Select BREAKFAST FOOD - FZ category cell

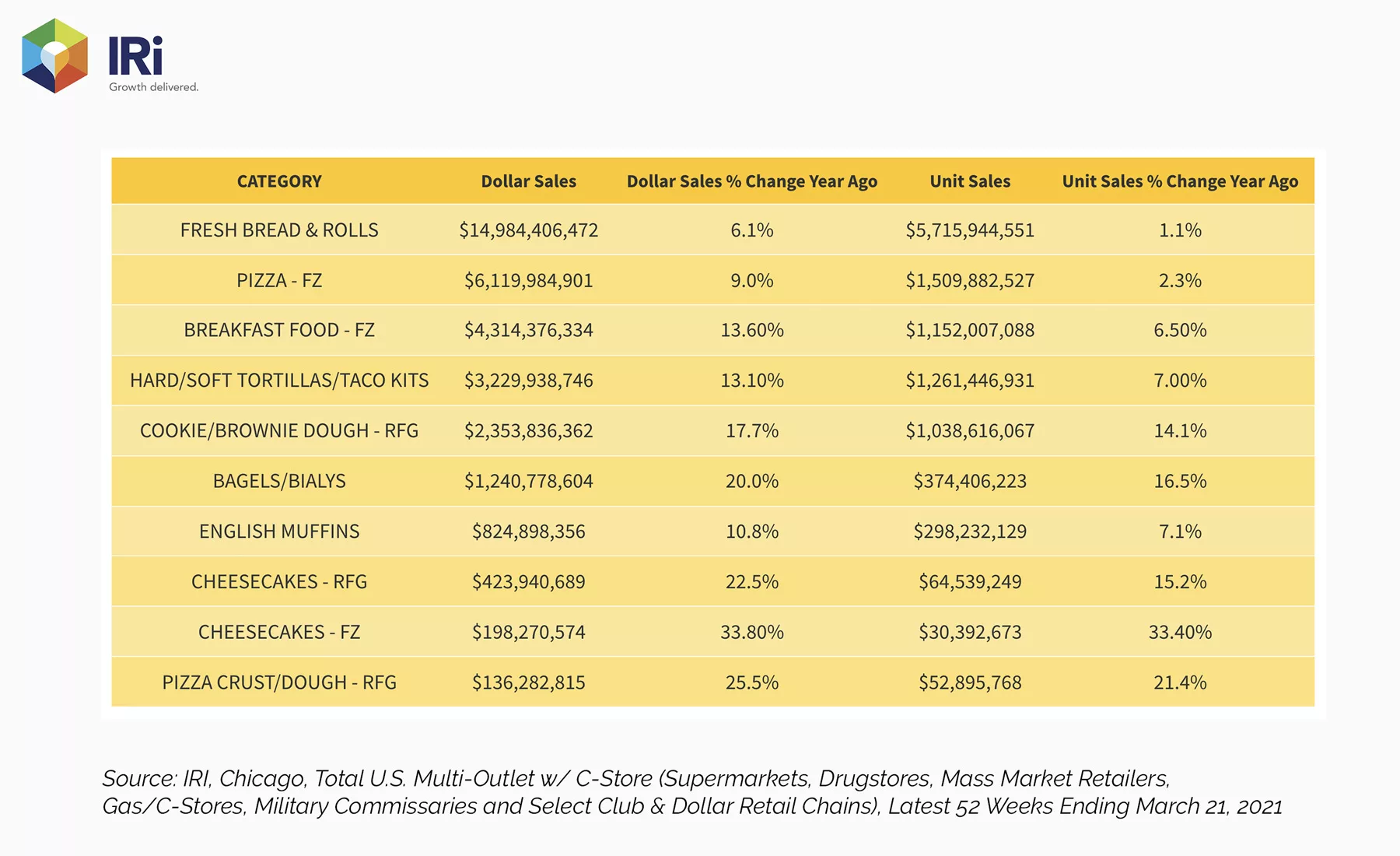(279, 330)
